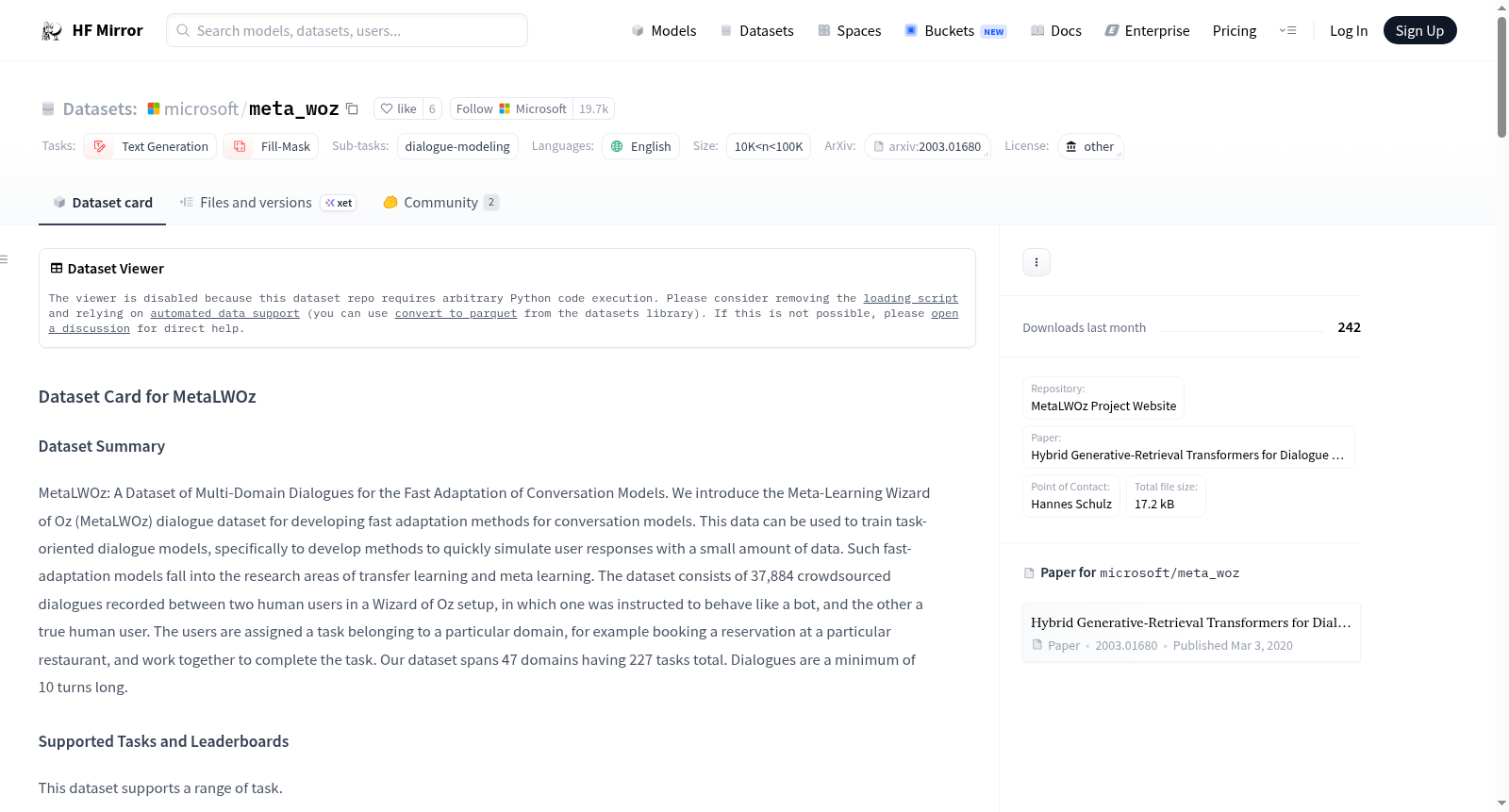Go to the Enterprise page
This screenshot has height=812, width=1509.
(1147, 30)
